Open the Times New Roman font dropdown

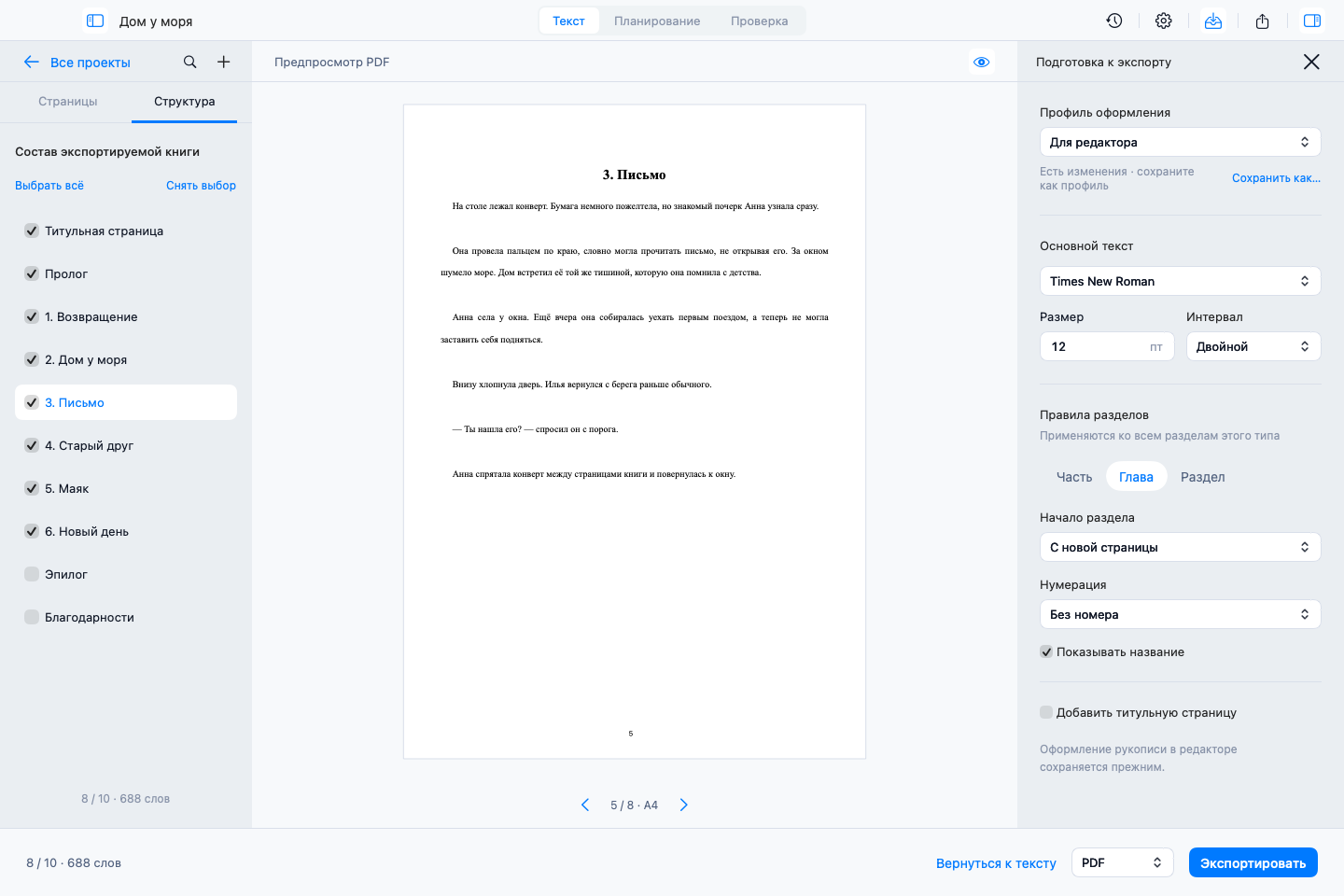click(1180, 281)
